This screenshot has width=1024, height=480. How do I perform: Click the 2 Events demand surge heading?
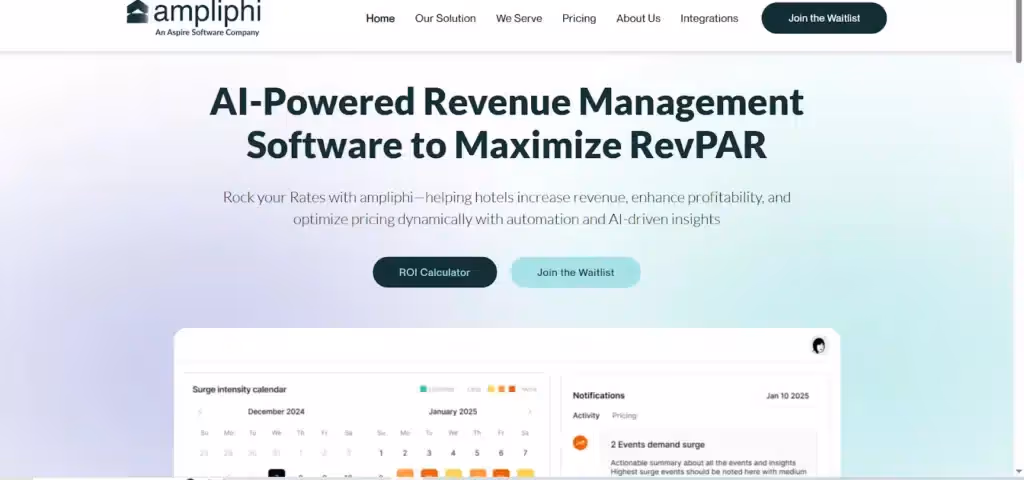[658, 445]
